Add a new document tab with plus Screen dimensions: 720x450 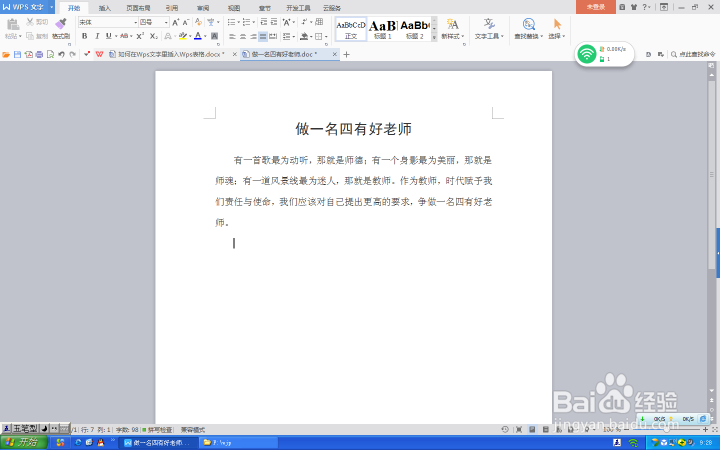click(x=346, y=54)
